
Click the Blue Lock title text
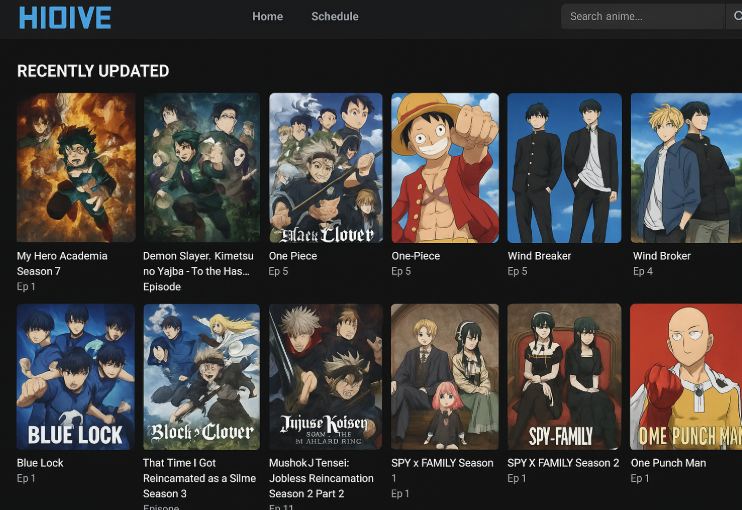click(x=40, y=463)
